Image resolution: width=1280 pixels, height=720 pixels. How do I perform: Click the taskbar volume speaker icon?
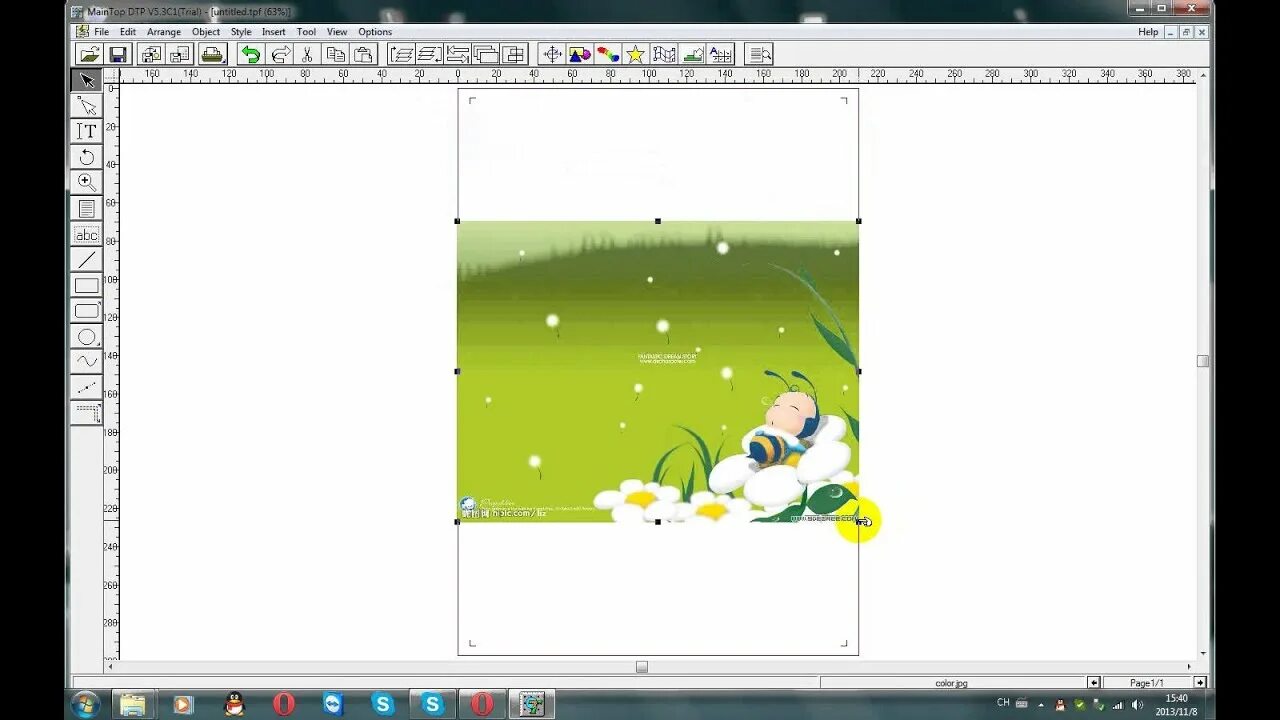click(x=1136, y=705)
